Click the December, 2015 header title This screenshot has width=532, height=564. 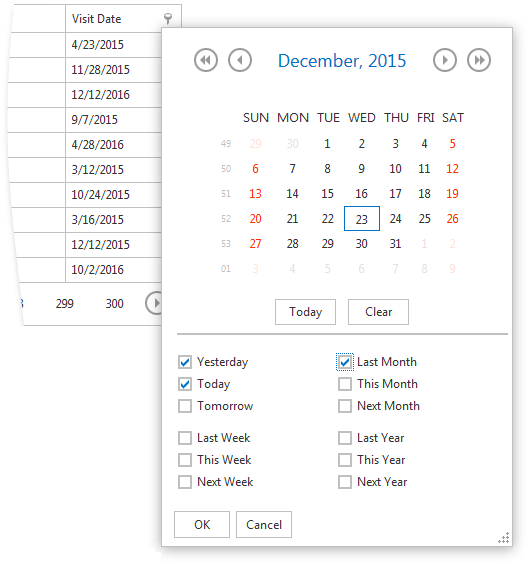pos(342,60)
